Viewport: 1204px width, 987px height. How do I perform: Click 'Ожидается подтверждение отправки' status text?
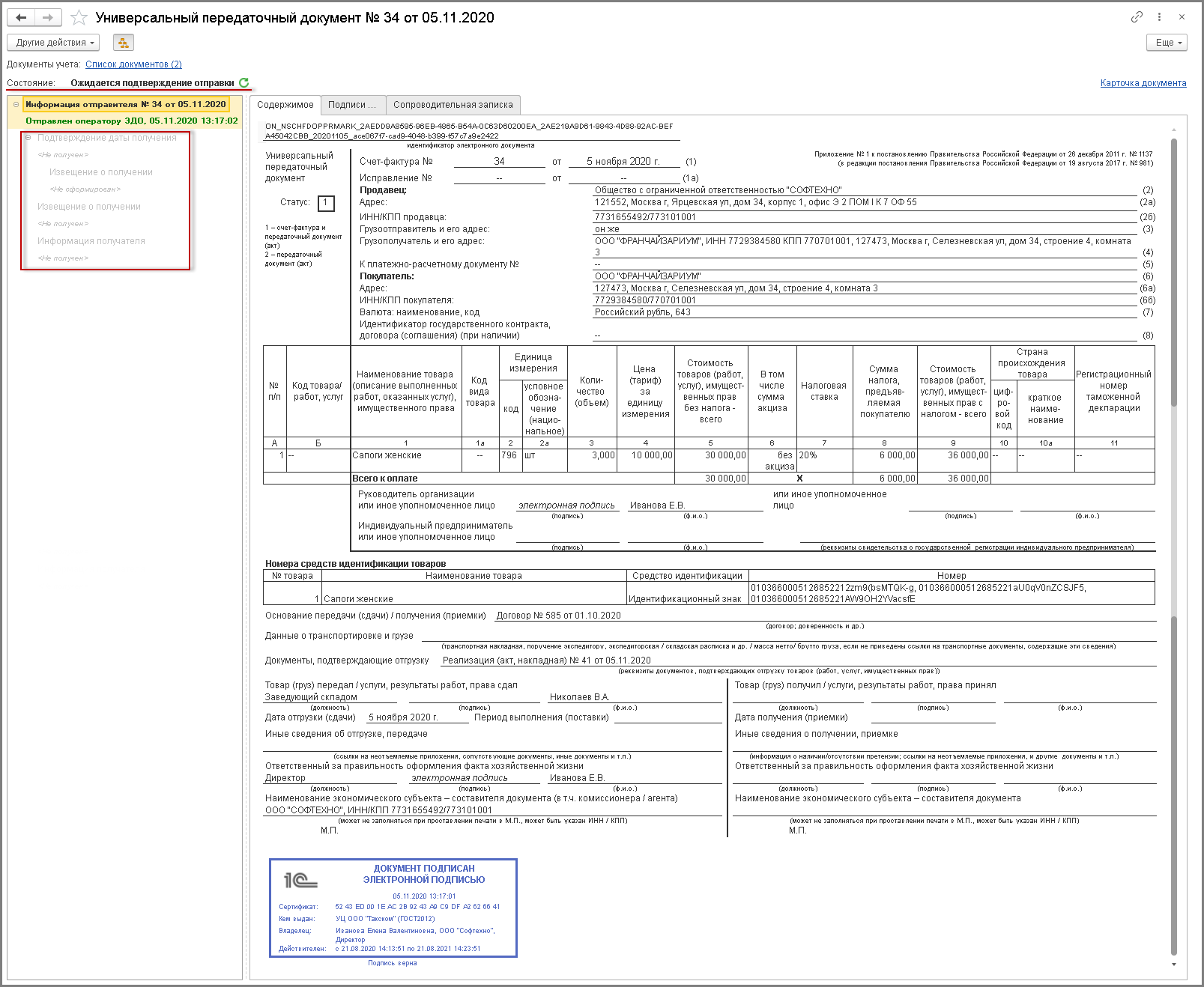pos(152,83)
